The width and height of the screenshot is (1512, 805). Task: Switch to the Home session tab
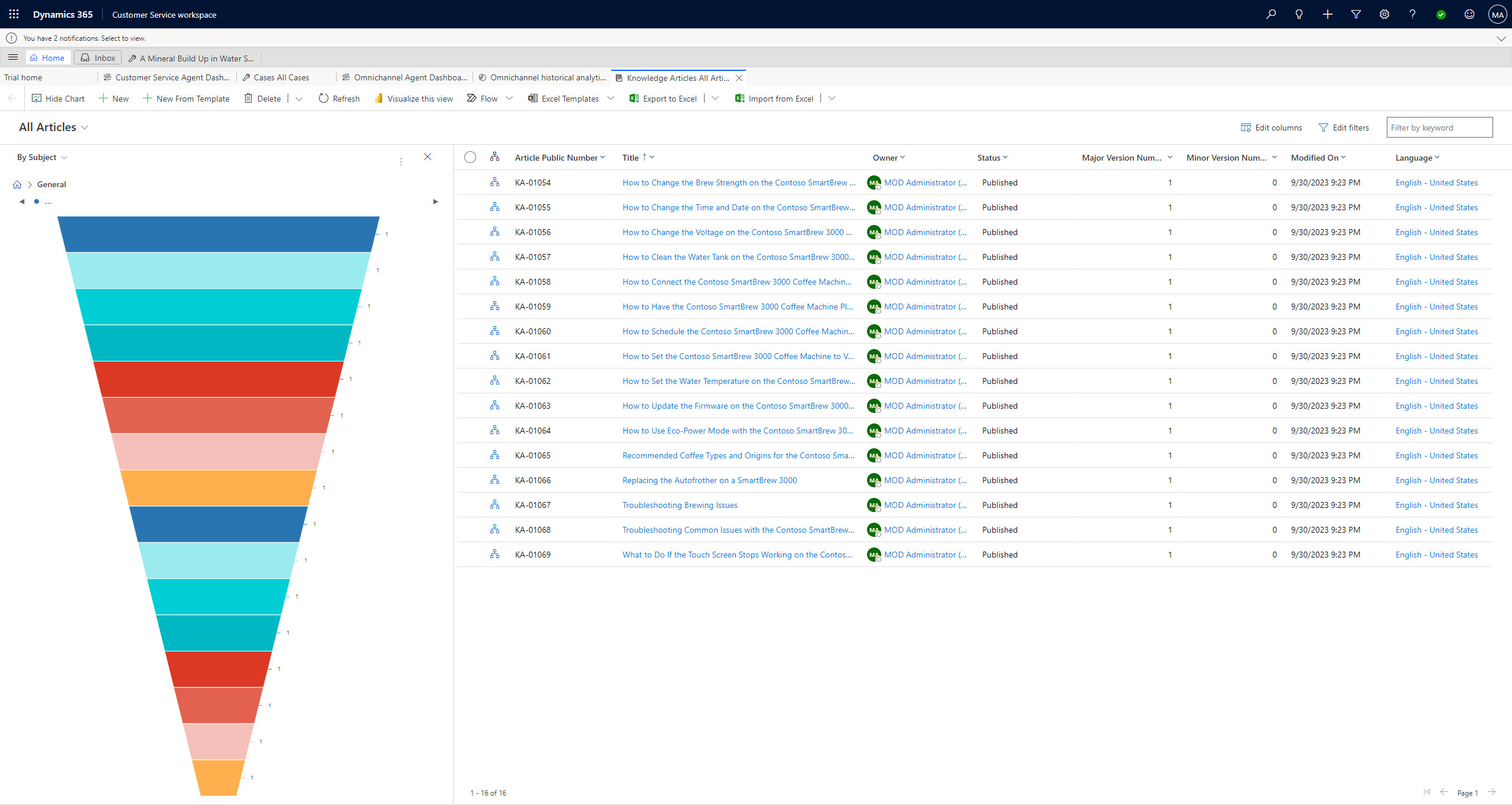[47, 58]
